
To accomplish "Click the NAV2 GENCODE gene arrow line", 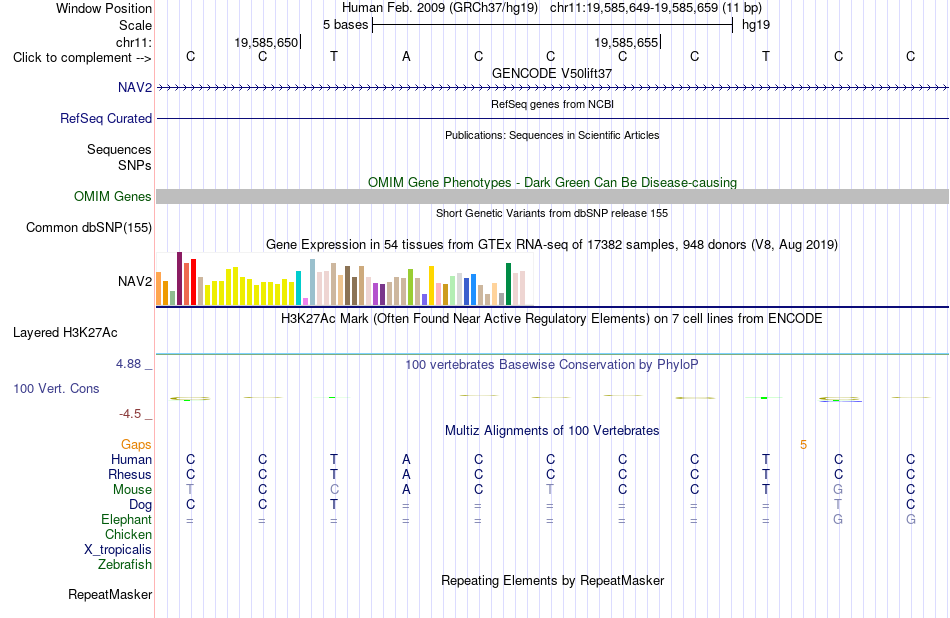I will (x=553, y=88).
